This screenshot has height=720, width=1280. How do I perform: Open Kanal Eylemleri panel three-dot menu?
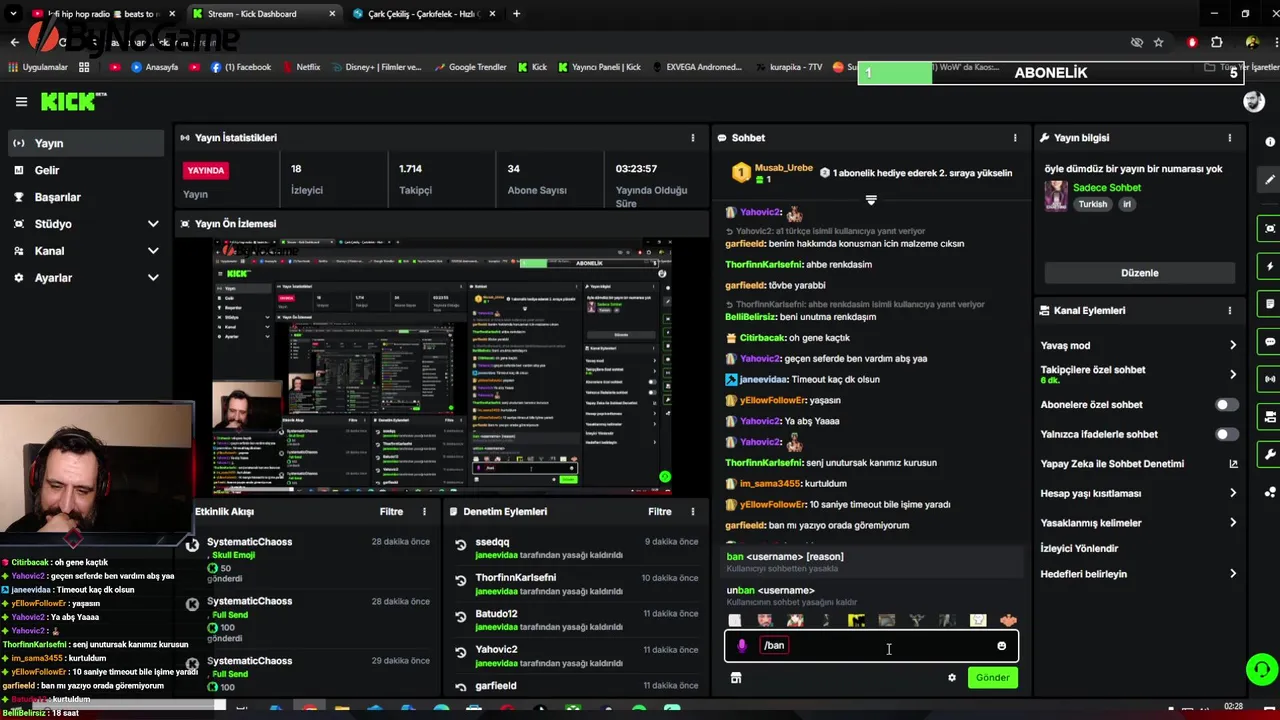(1230, 310)
